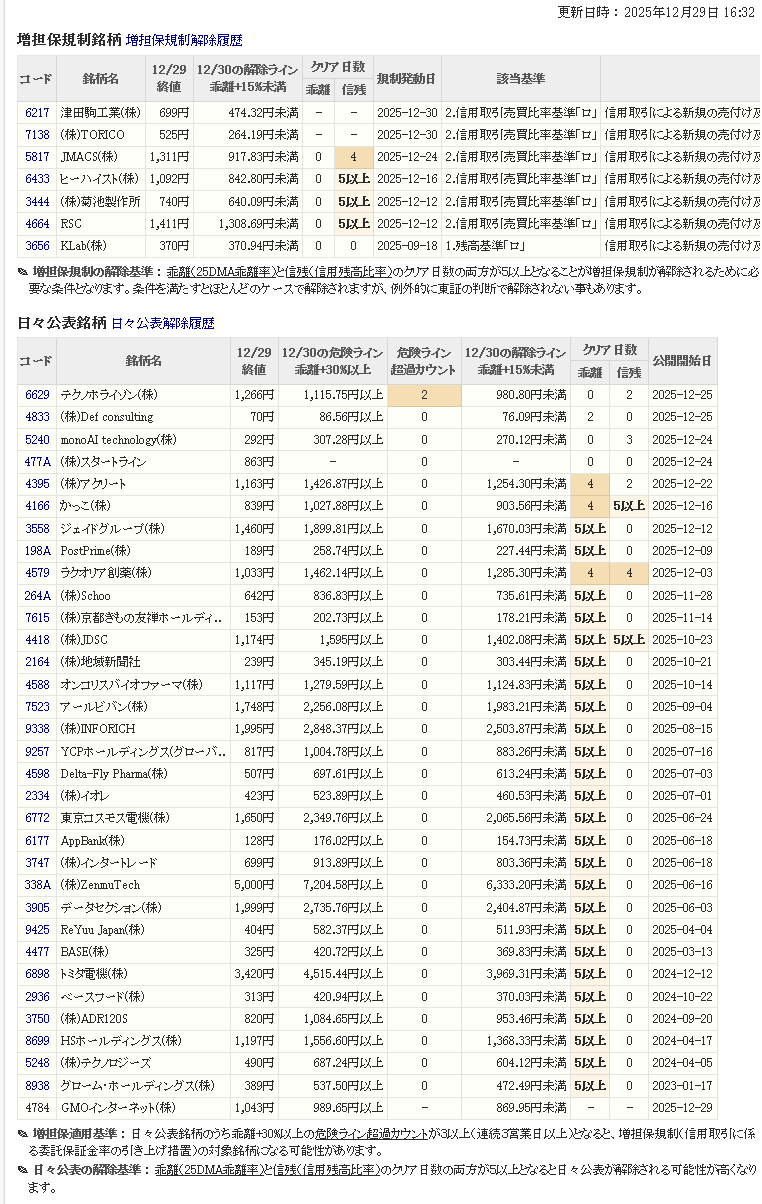762x1204 pixels.
Task: Click stock code 6217 for 津田駒工業
Action: point(37,113)
